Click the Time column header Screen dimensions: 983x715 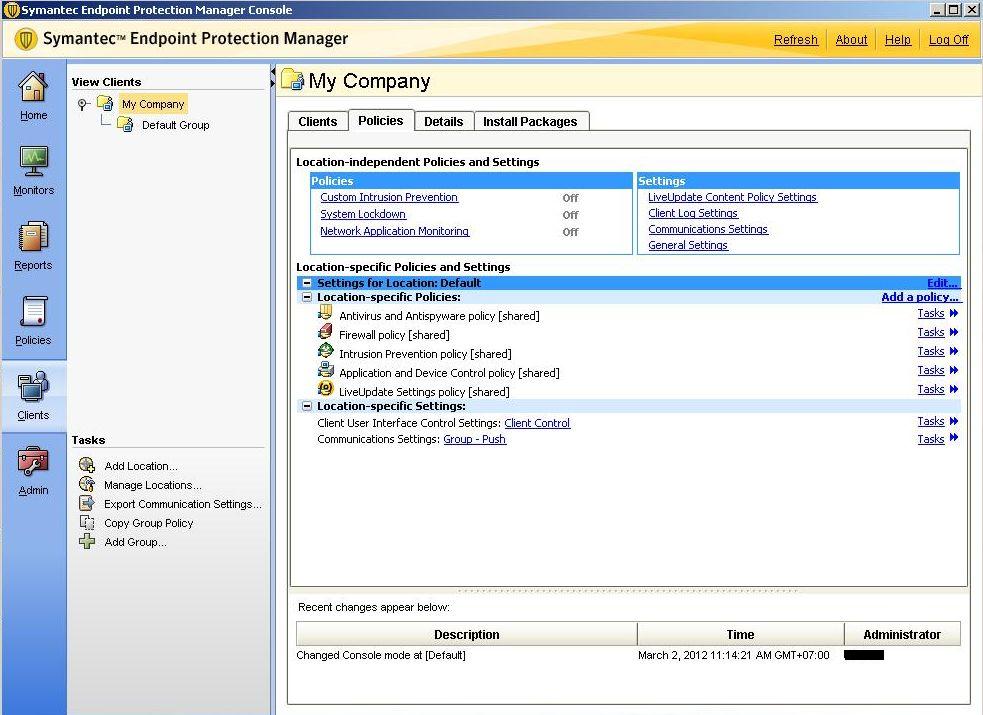pos(740,634)
